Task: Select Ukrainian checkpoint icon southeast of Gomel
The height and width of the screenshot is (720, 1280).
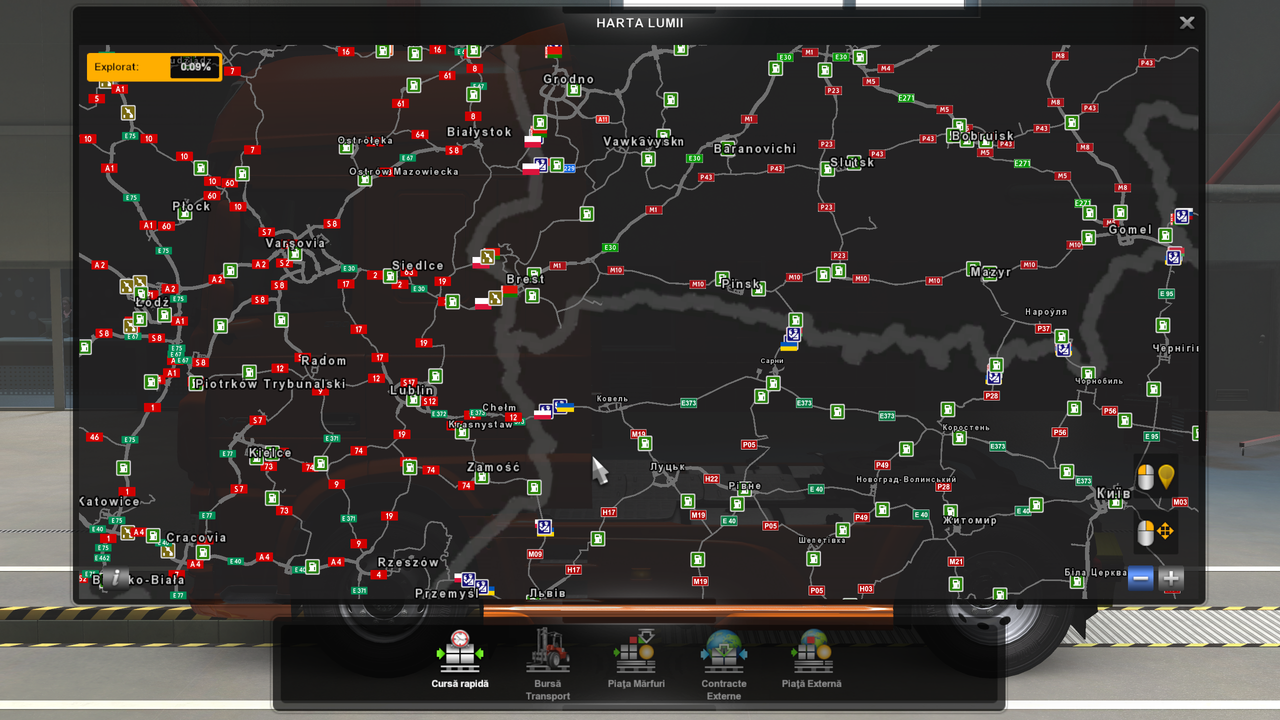Action: [1174, 256]
